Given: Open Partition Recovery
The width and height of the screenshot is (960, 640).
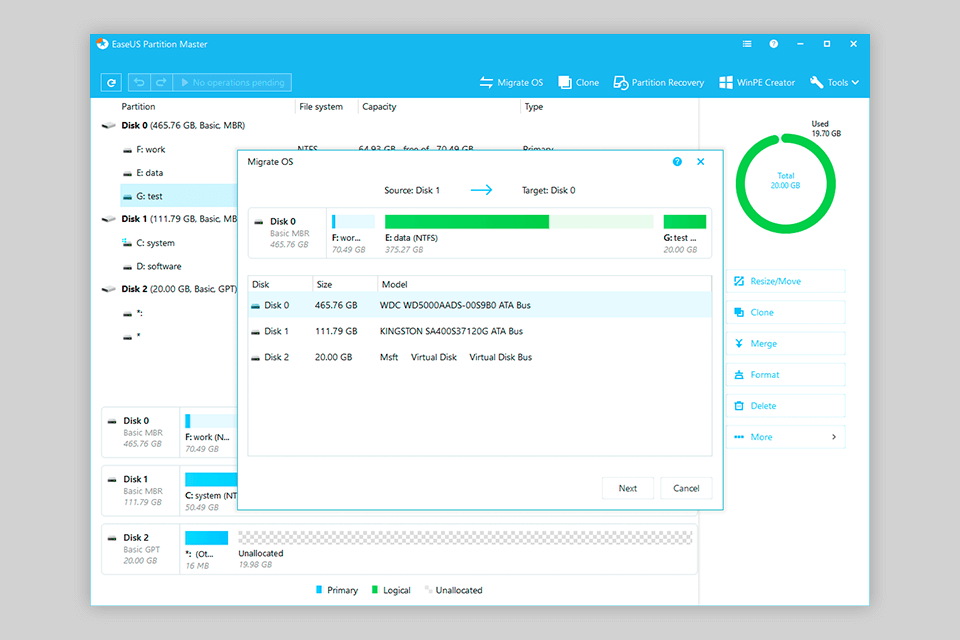Looking at the screenshot, I should pyautogui.click(x=659, y=83).
